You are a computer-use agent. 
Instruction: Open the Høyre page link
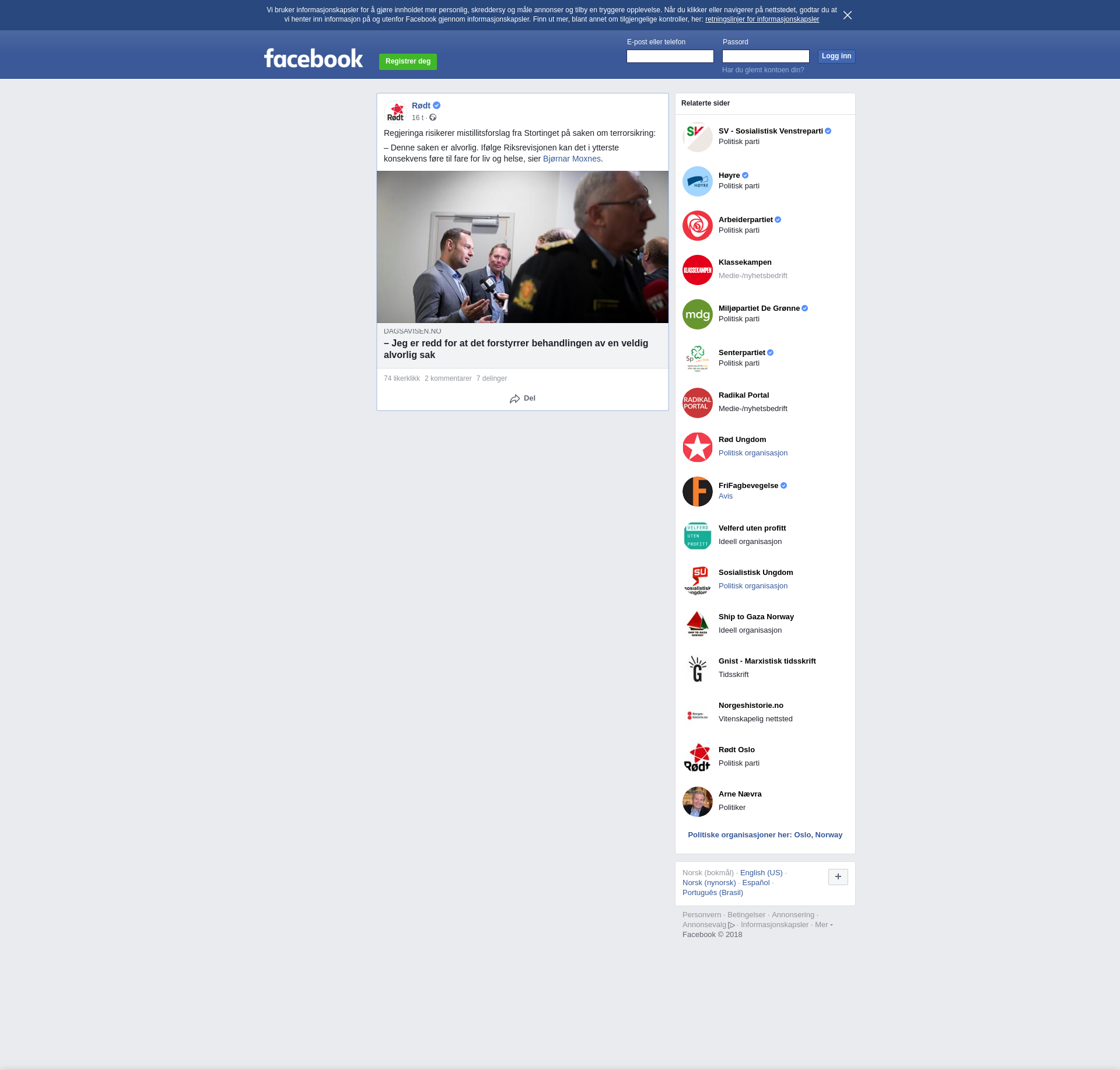[x=729, y=176]
